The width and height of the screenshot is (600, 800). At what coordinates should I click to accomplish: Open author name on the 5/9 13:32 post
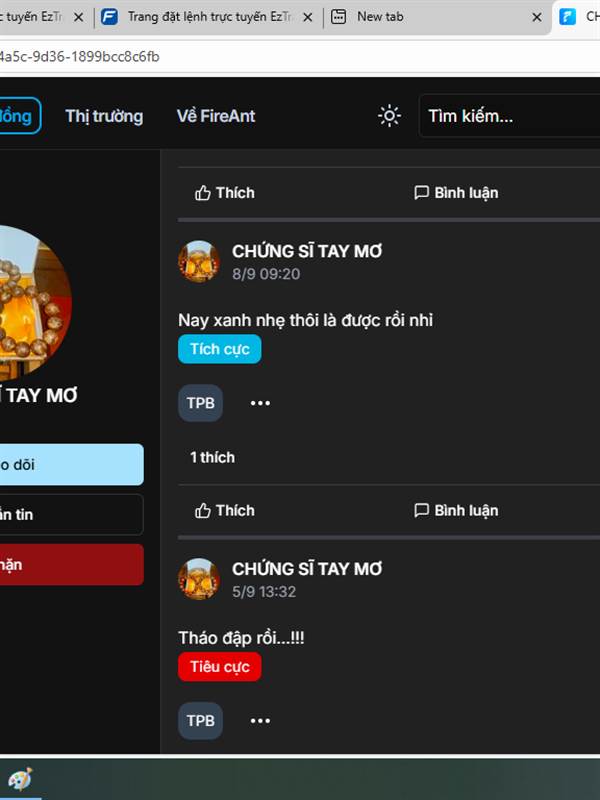[307, 569]
